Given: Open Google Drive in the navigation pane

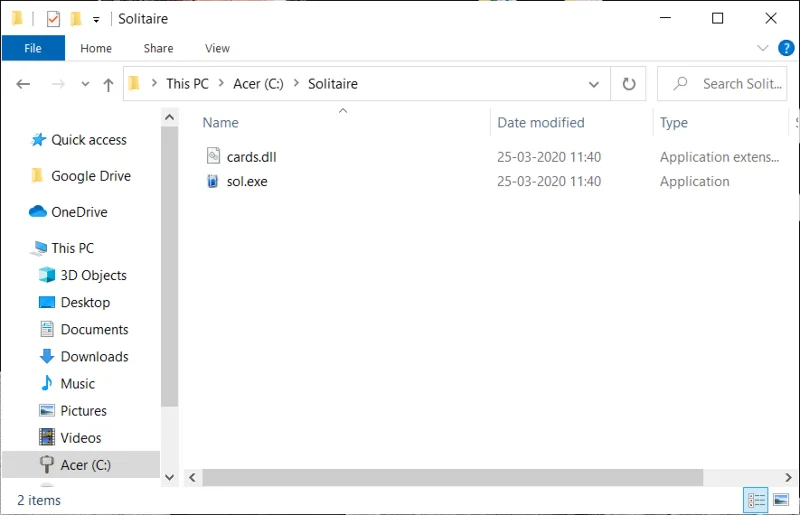Looking at the screenshot, I should (91, 176).
